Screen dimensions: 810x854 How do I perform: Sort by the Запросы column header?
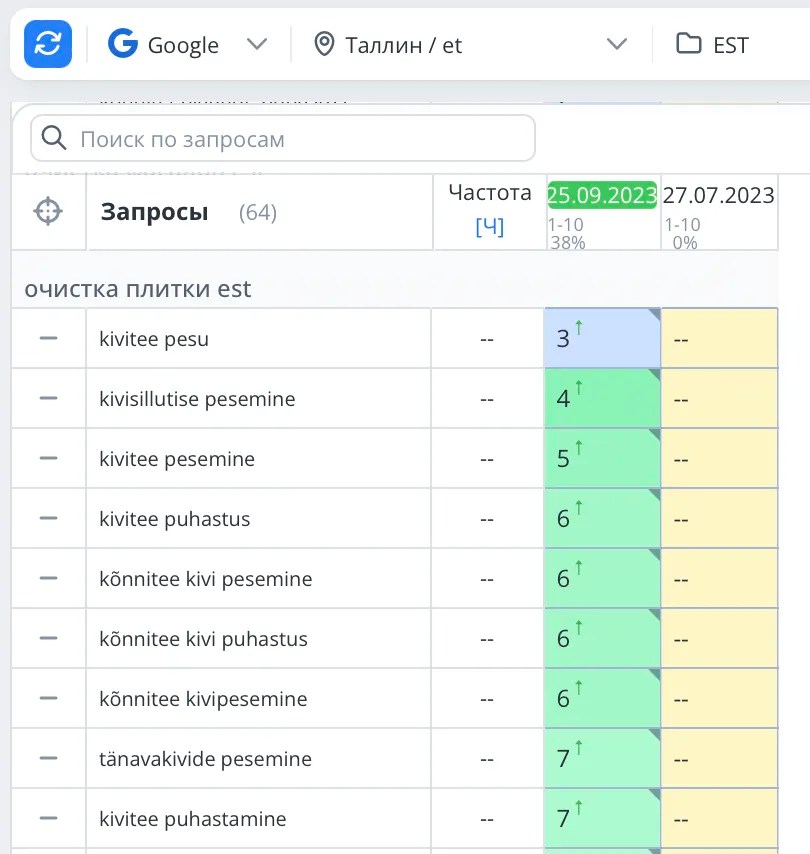(155, 212)
